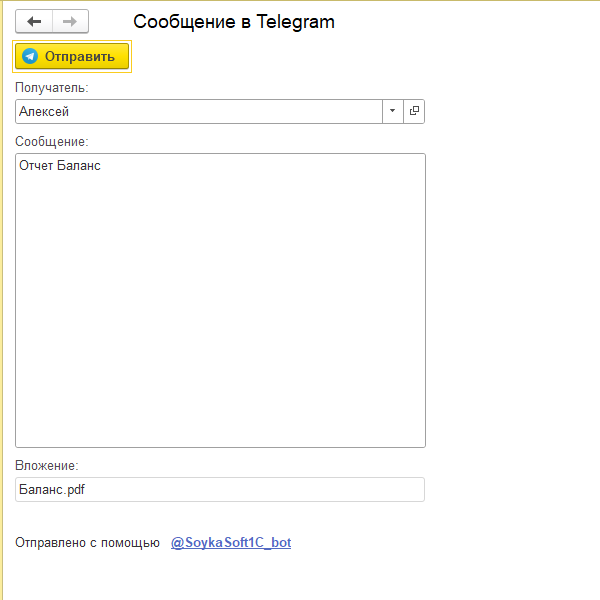Click the word Telegram in the form title
The height and width of the screenshot is (600, 600).
(x=296, y=22)
